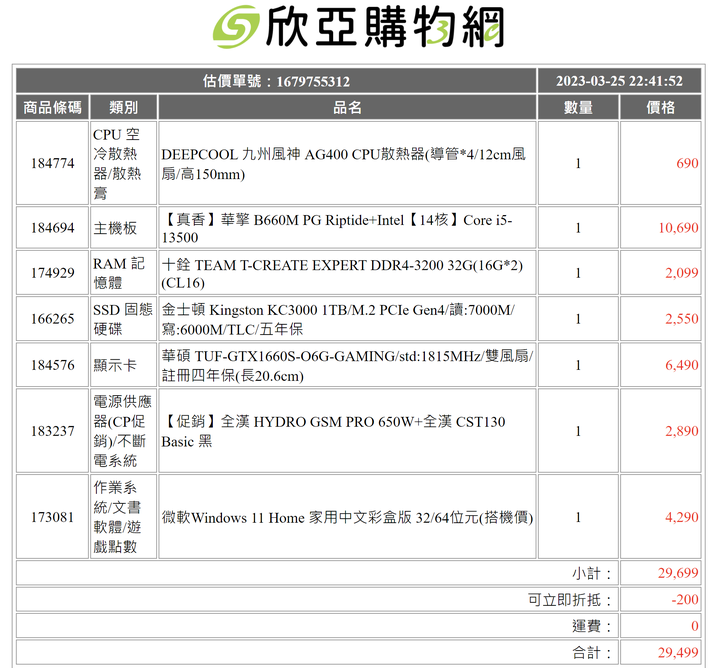Image resolution: width=720 pixels, height=668 pixels.
Task: Select product code 184774
Action: [52, 163]
